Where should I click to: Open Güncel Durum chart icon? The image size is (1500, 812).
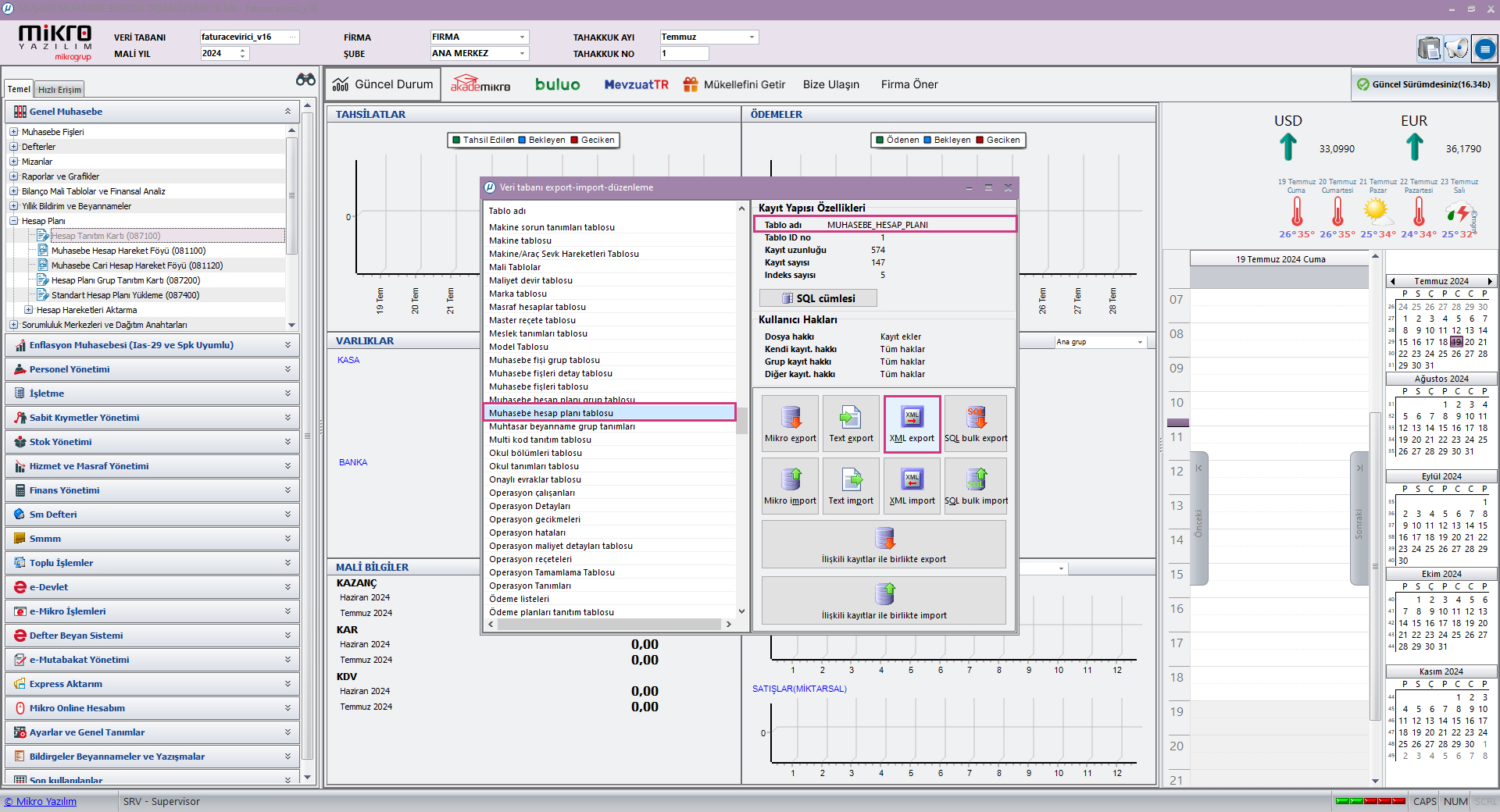pyautogui.click(x=341, y=84)
